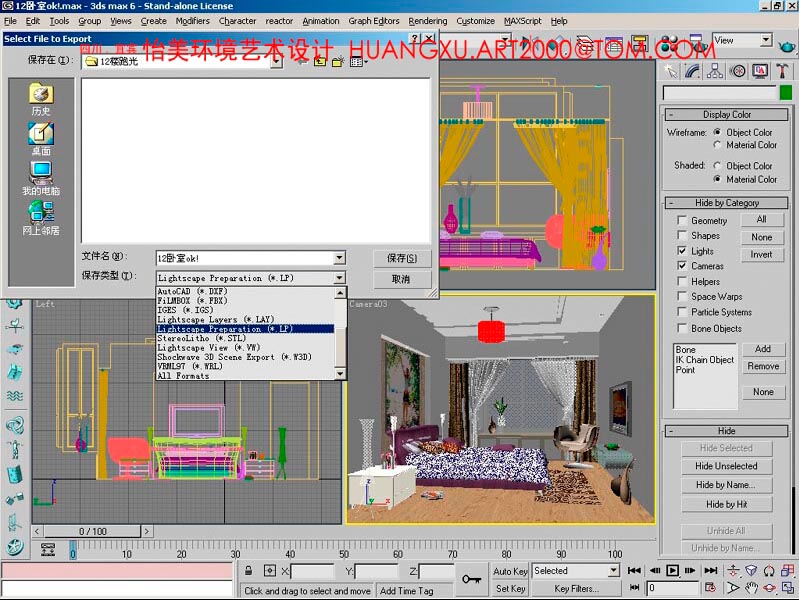Click the Zoom Extents All icon
Image resolution: width=799 pixels, height=600 pixels.
point(787,570)
